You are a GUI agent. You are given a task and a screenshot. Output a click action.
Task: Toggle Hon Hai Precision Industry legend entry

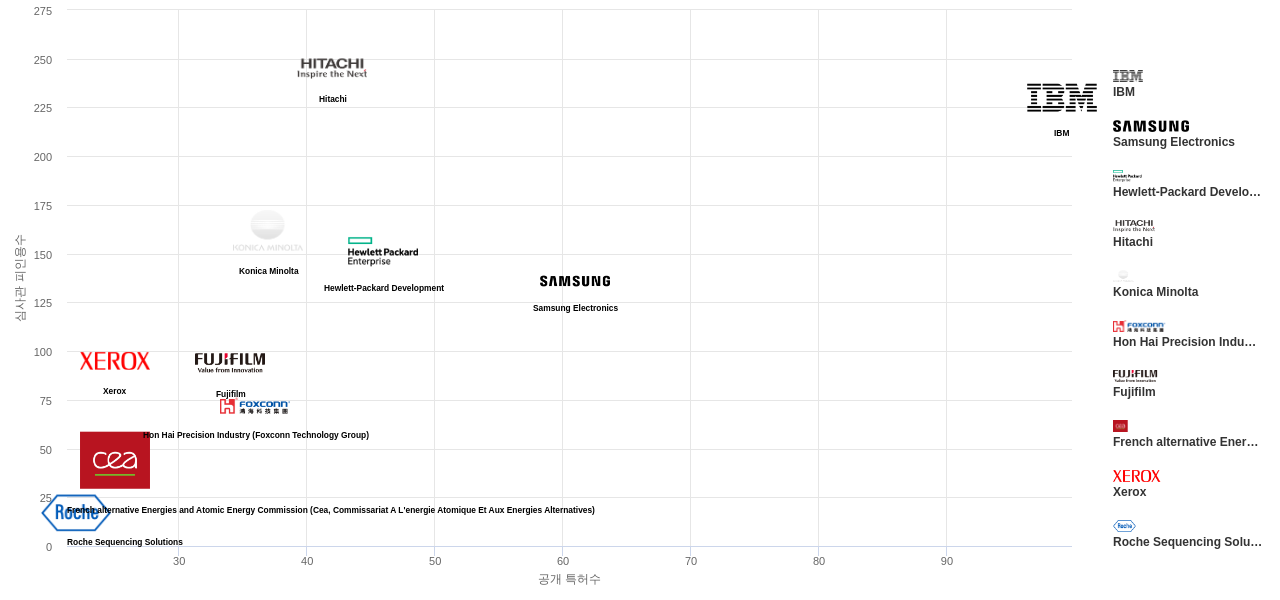(1184, 342)
